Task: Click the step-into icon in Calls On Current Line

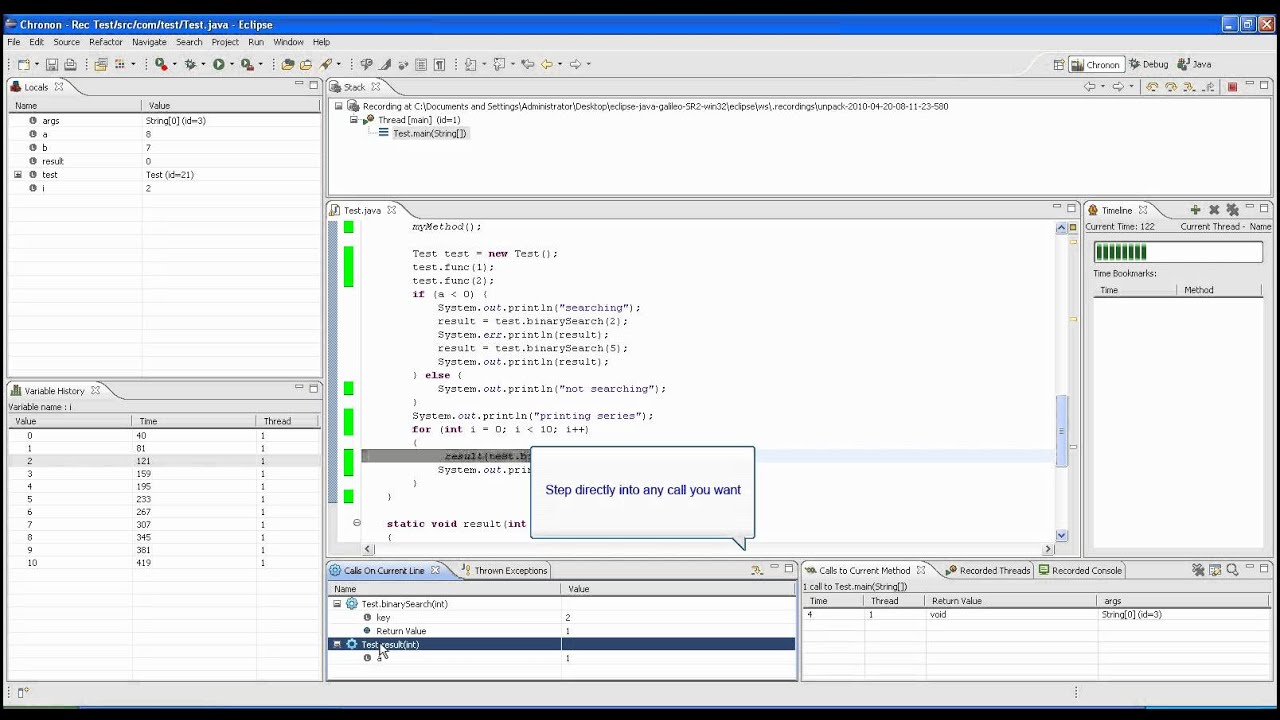Action: pyautogui.click(x=757, y=570)
